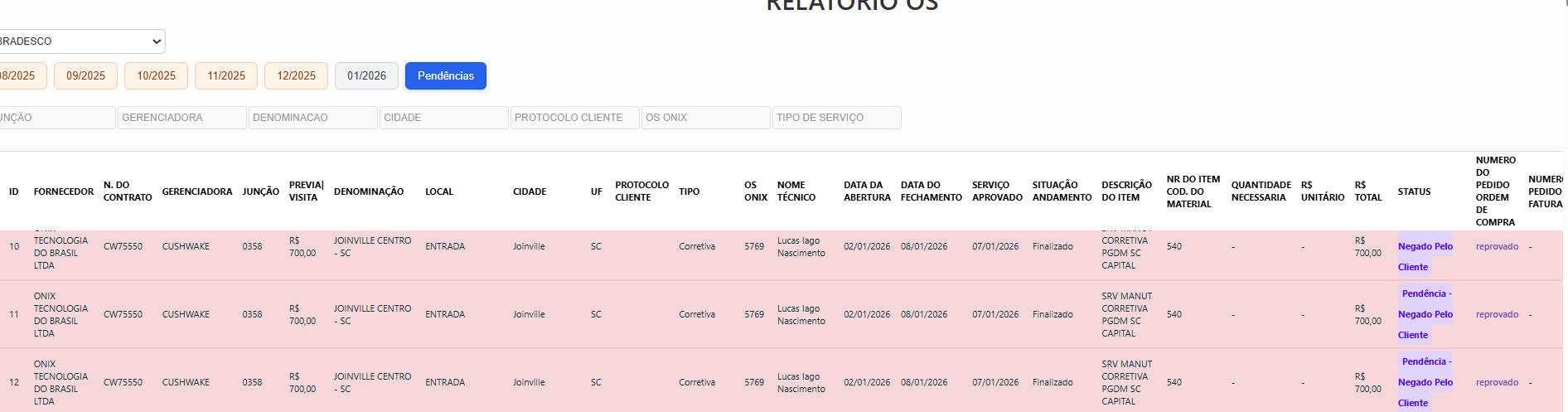Click the CIDADE filter field
Viewport: 1568px width, 412px height.
(x=444, y=118)
